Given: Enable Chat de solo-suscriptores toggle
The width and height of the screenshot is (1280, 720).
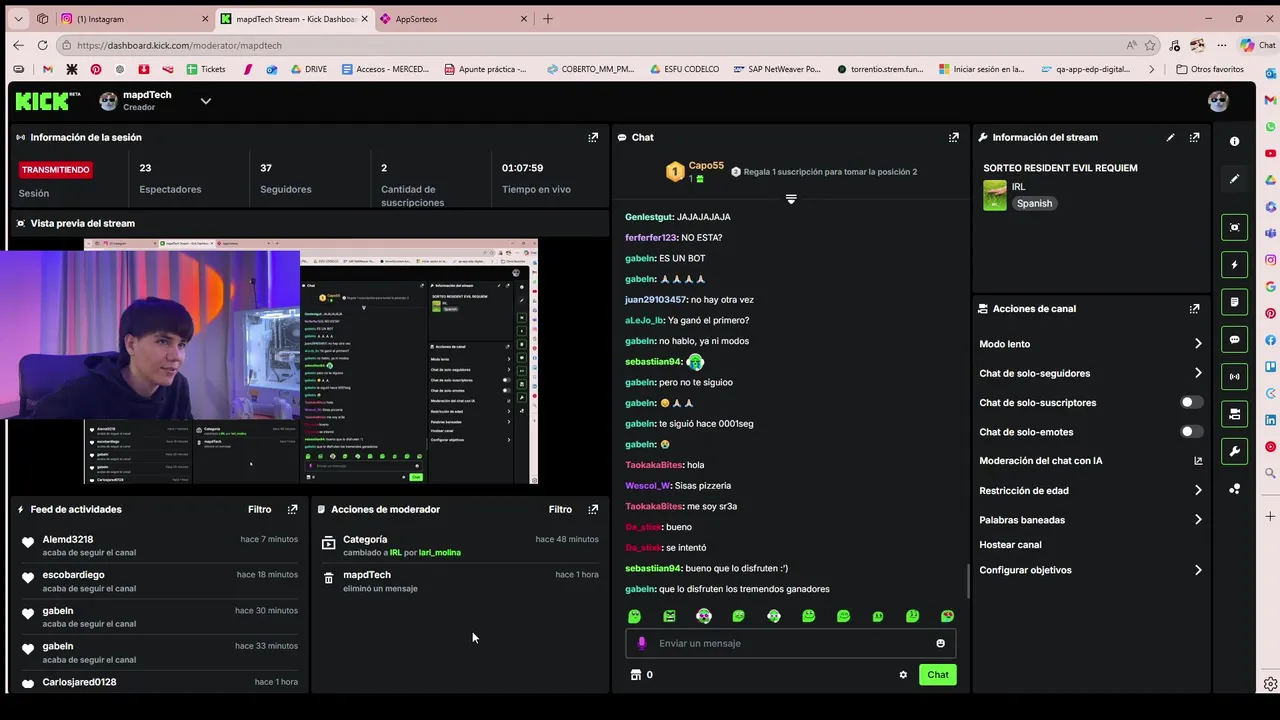Looking at the screenshot, I should click(1191, 402).
